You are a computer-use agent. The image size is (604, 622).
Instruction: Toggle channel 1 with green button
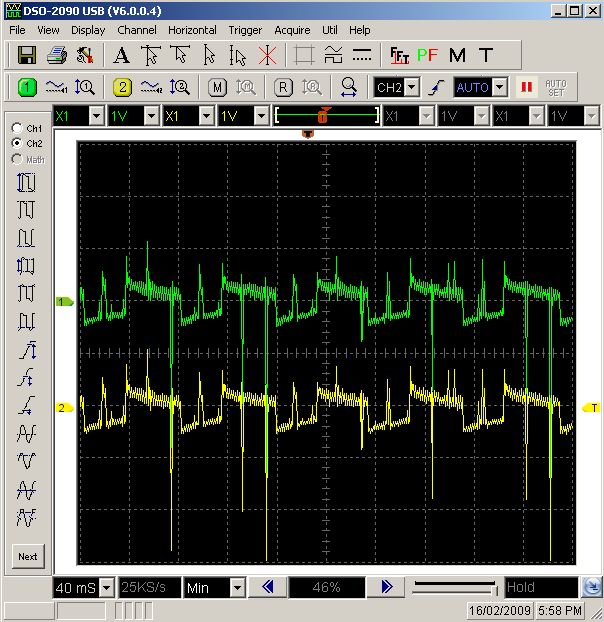click(x=27, y=87)
